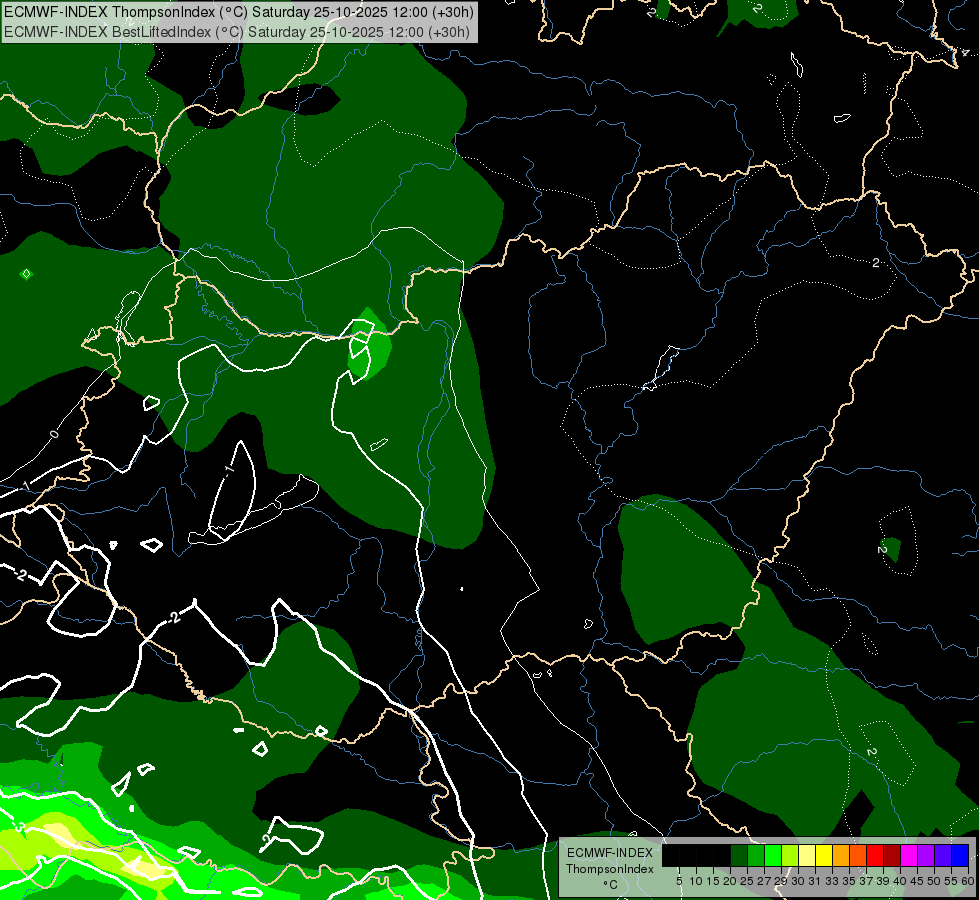Click legend tick value 5
Viewport: 979px width, 900px height.
tap(679, 881)
